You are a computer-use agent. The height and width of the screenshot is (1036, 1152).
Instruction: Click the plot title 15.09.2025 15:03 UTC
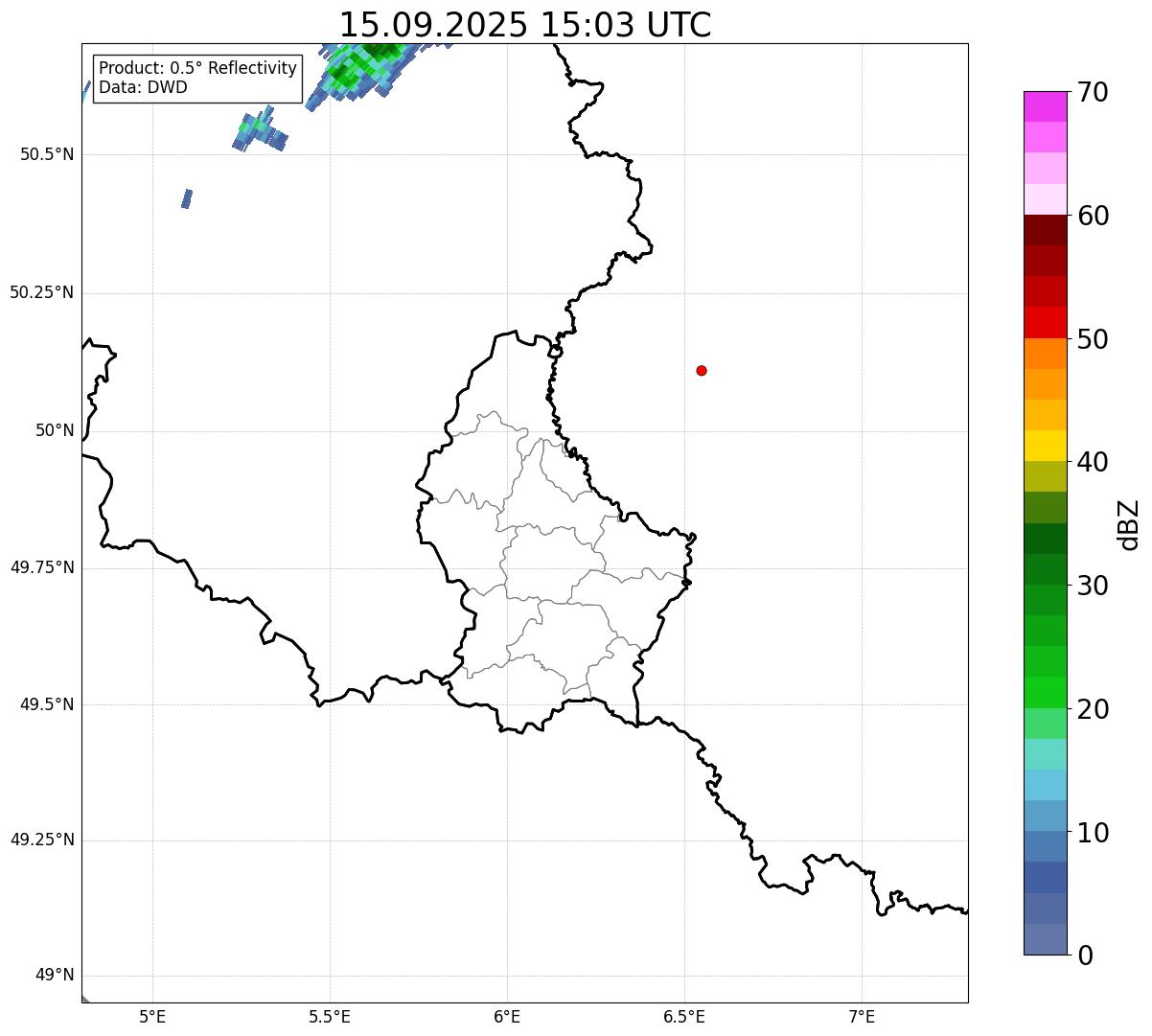point(525,24)
